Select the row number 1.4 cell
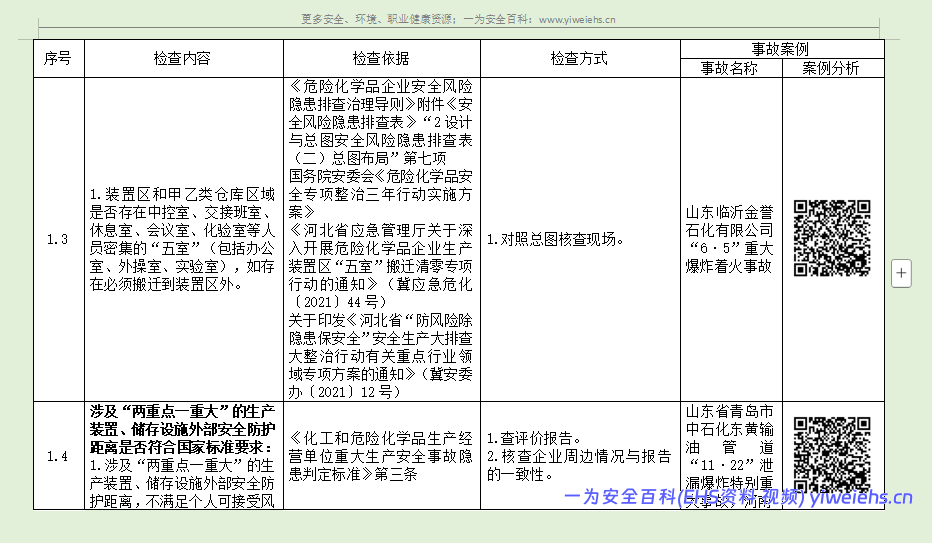This screenshot has width=932, height=543. pyautogui.click(x=58, y=456)
